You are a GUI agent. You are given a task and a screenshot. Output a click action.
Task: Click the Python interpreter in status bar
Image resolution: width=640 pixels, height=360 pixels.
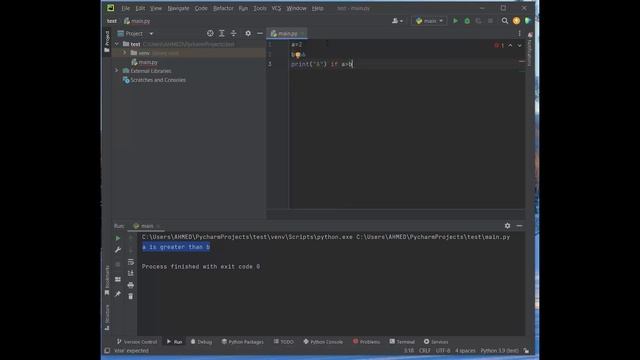point(499,351)
